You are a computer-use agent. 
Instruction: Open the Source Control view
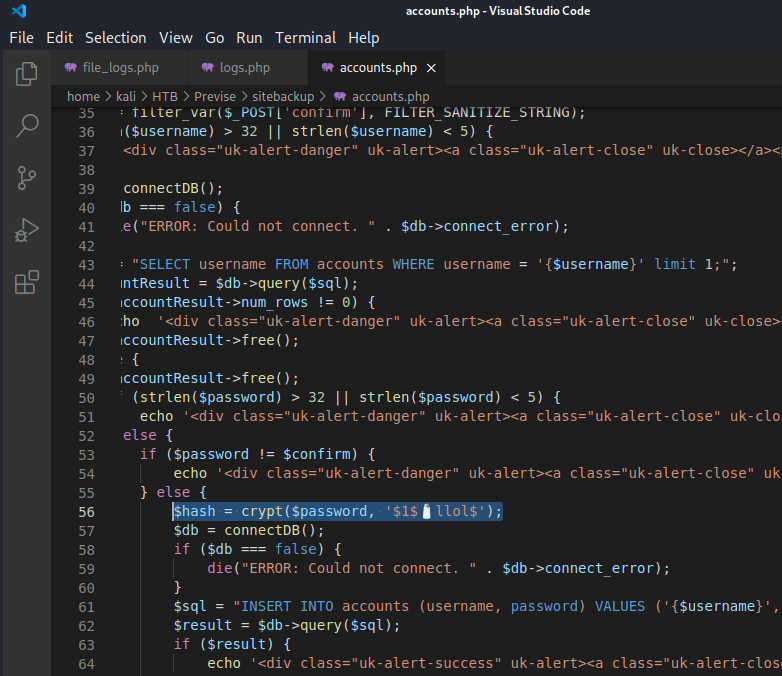[27, 178]
